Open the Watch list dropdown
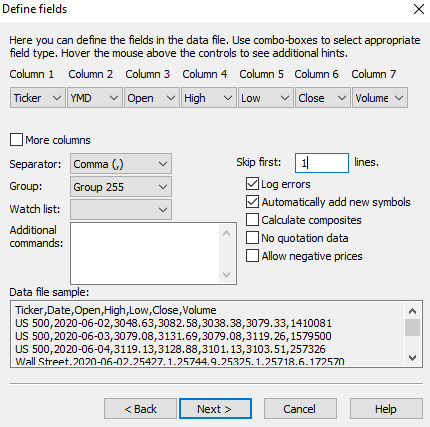Screen dimensions: 430x427 121,209
